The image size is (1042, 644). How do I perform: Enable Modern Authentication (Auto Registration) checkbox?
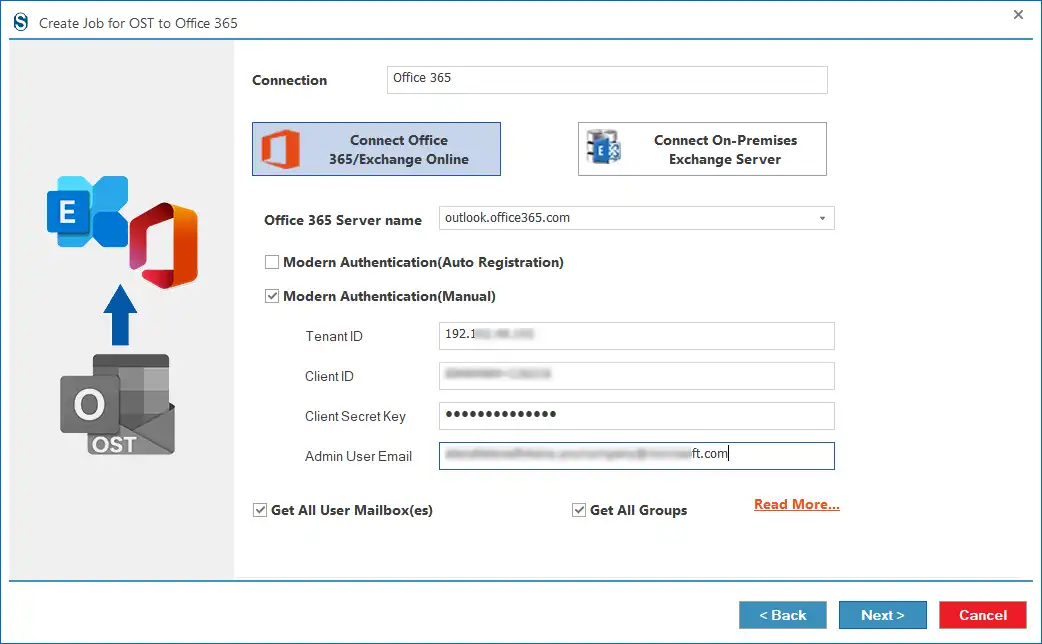pyautogui.click(x=272, y=262)
